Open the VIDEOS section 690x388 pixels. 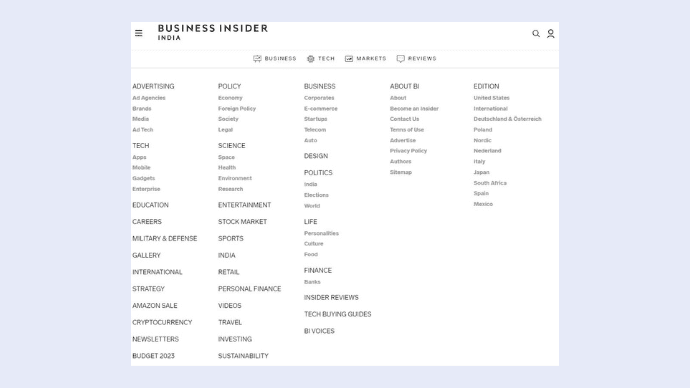[x=230, y=305]
